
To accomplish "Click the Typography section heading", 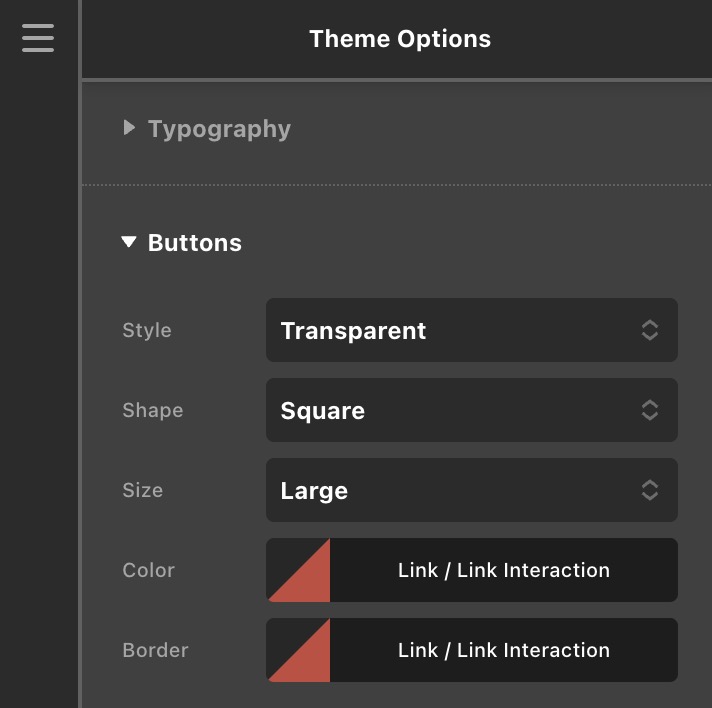I will pyautogui.click(x=219, y=129).
